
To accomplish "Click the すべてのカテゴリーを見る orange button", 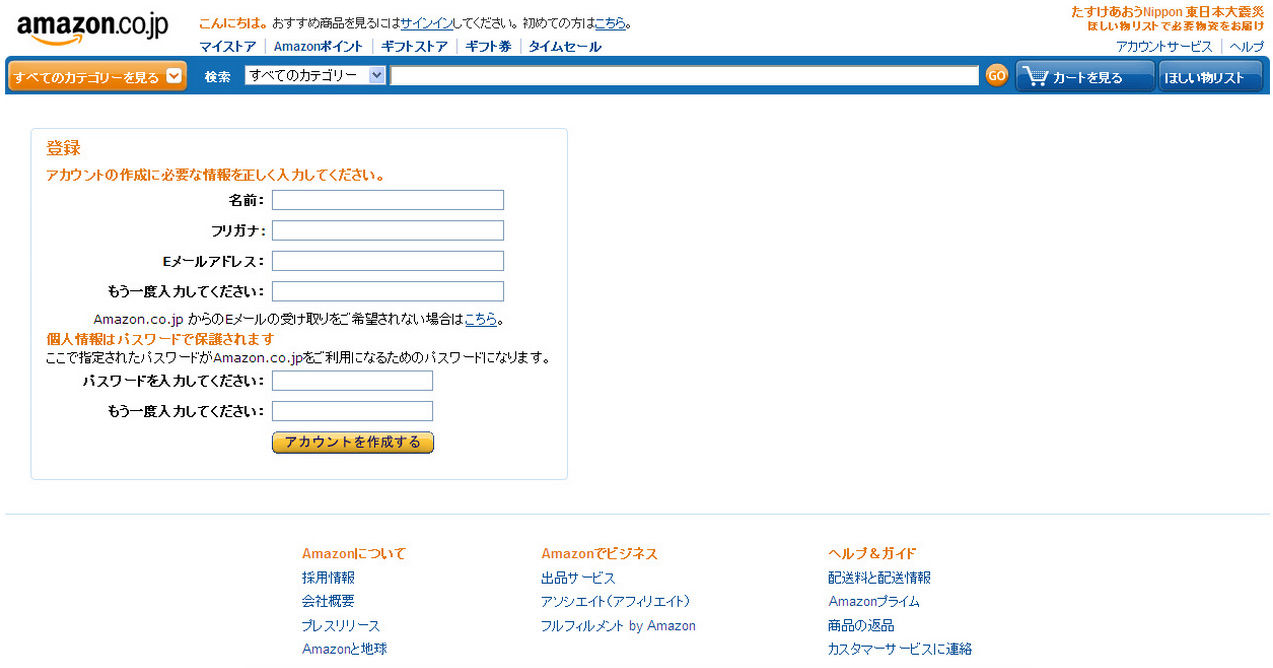I will (x=97, y=76).
